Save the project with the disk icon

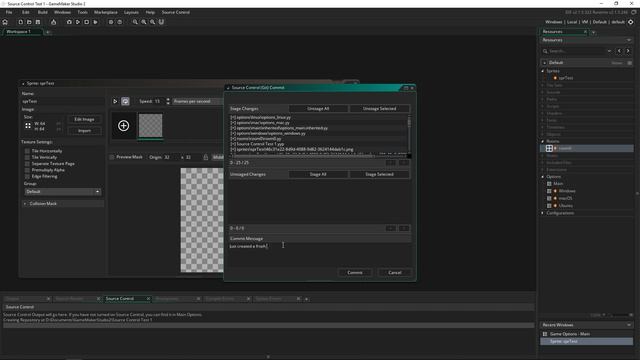pyautogui.click(x=38, y=22)
